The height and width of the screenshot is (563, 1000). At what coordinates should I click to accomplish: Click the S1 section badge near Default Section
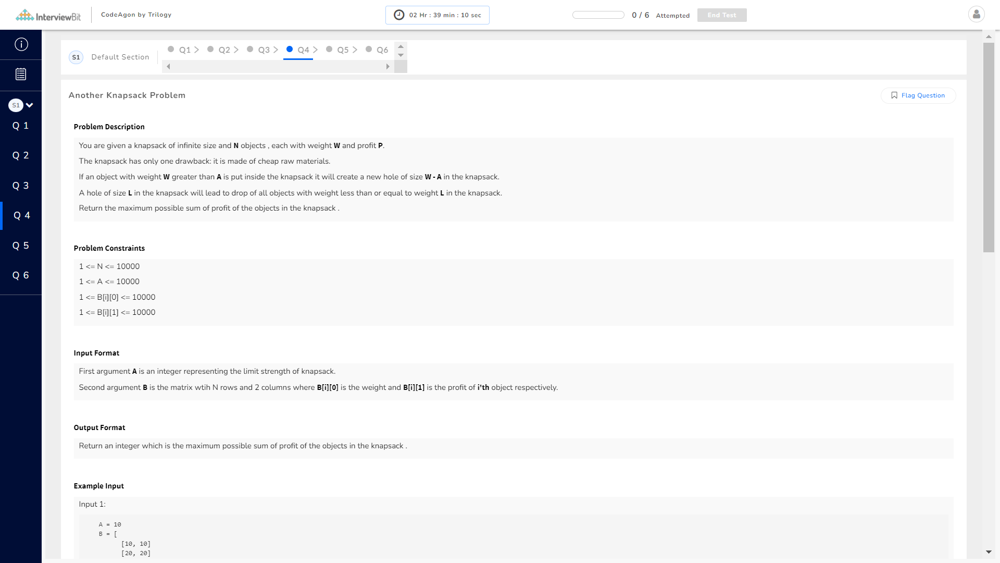[x=76, y=57]
